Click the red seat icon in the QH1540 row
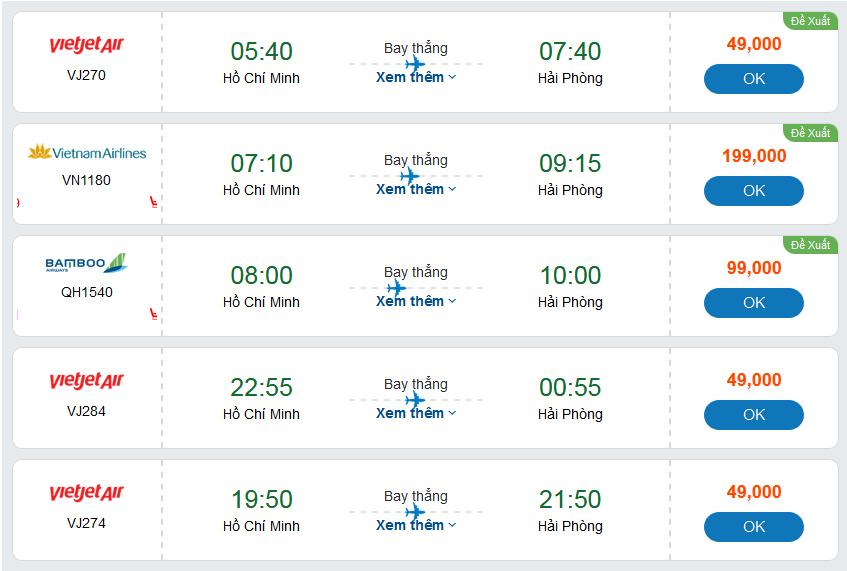847x571 pixels. pos(154,314)
